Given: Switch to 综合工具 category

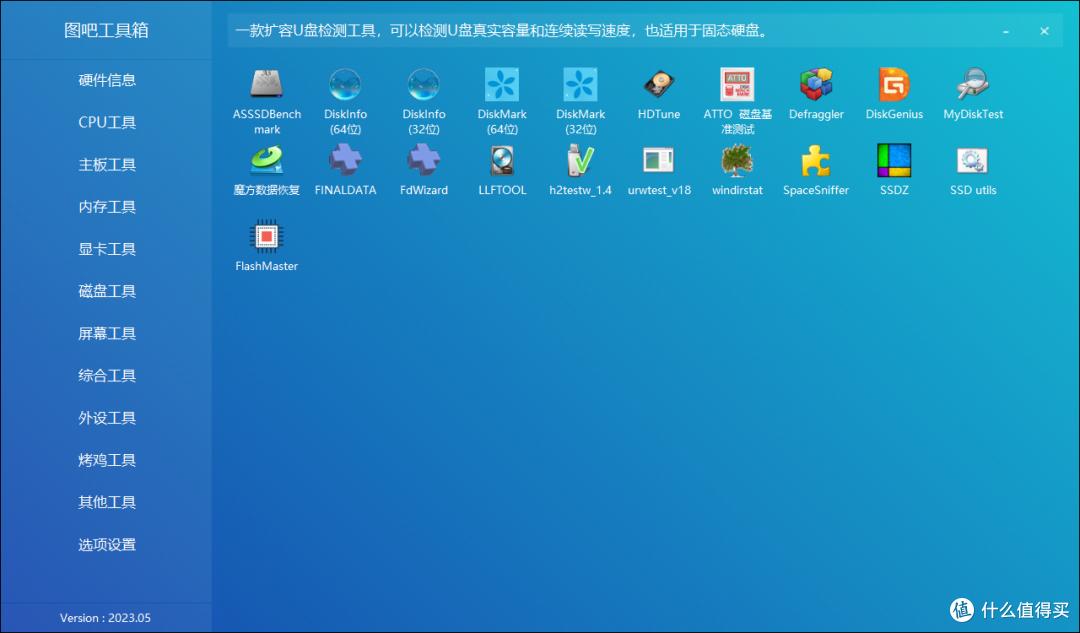Looking at the screenshot, I should tap(107, 375).
